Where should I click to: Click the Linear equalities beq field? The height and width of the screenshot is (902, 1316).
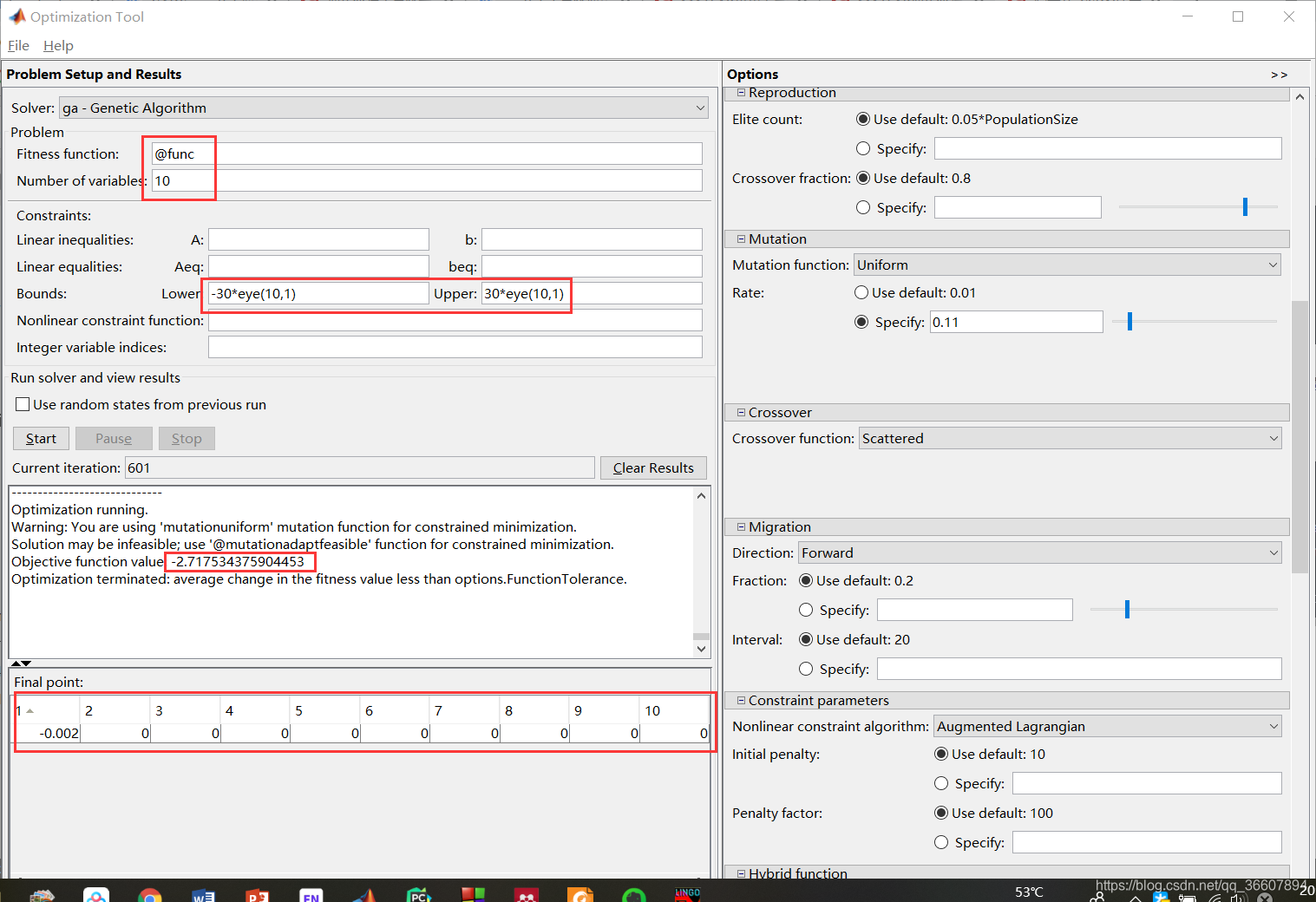[x=592, y=266]
